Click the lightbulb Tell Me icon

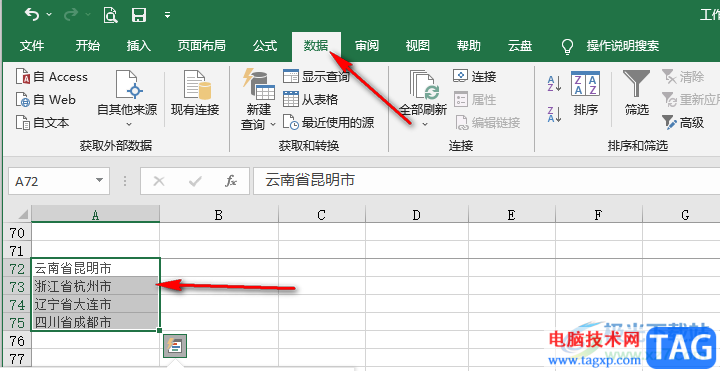[568, 46]
